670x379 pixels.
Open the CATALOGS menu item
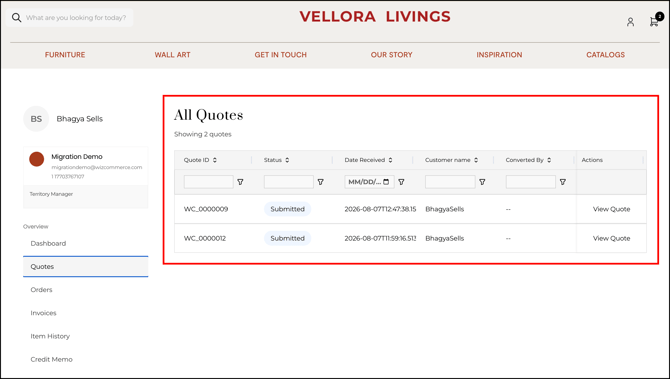point(605,55)
